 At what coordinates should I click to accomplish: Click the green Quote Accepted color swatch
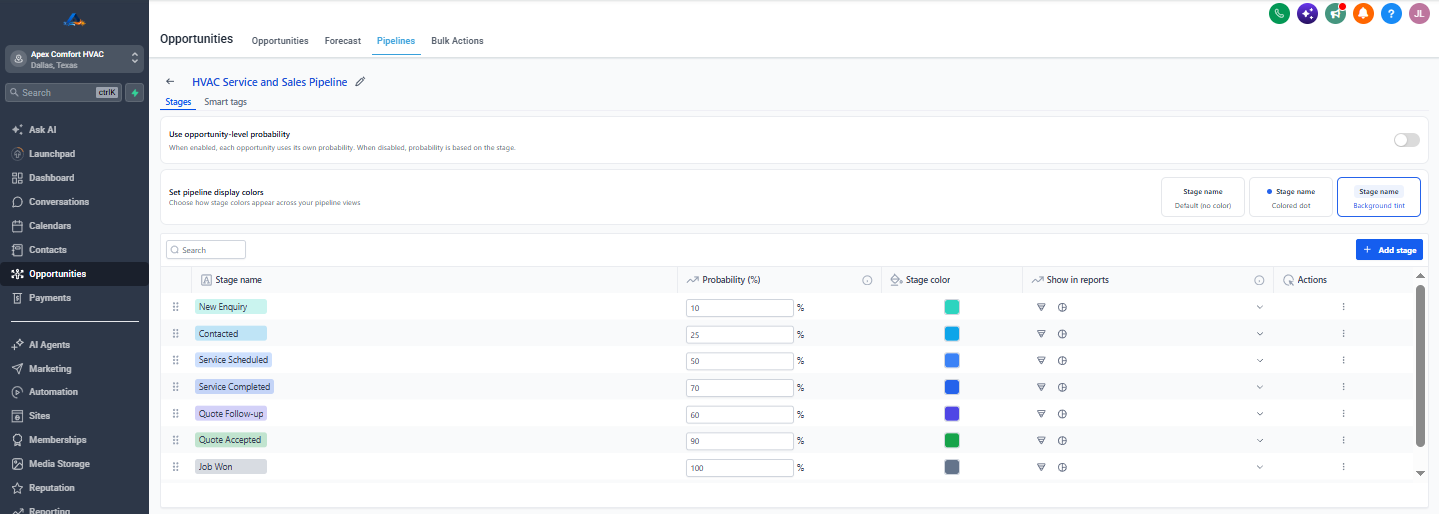pos(952,440)
